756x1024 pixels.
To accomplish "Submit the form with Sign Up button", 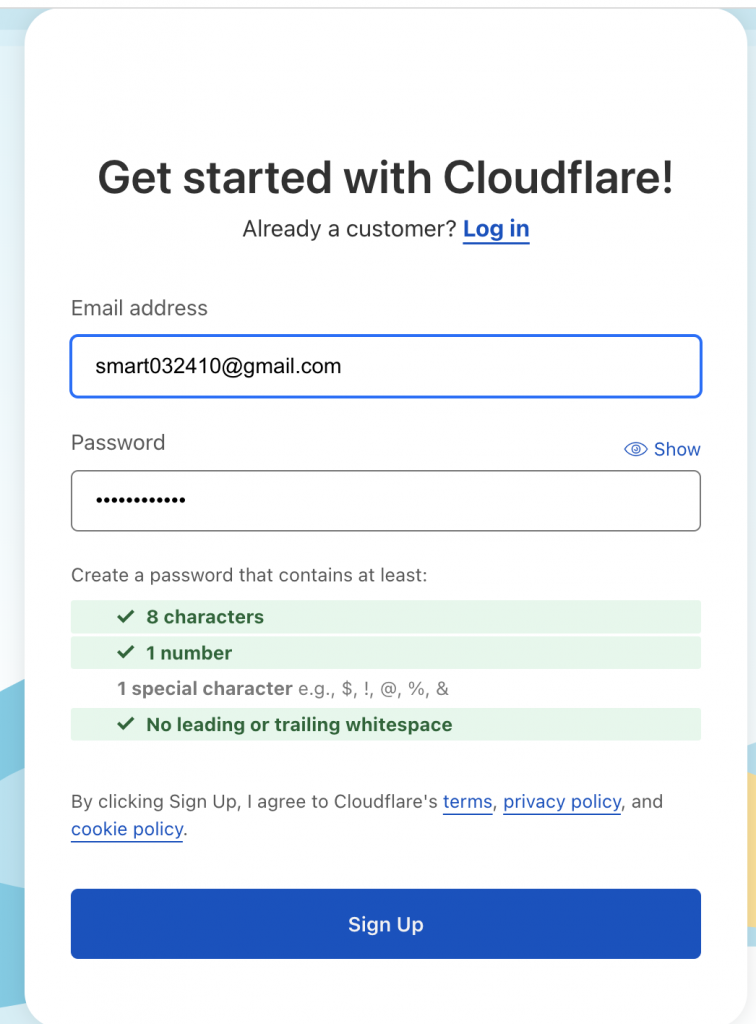I will click(386, 923).
